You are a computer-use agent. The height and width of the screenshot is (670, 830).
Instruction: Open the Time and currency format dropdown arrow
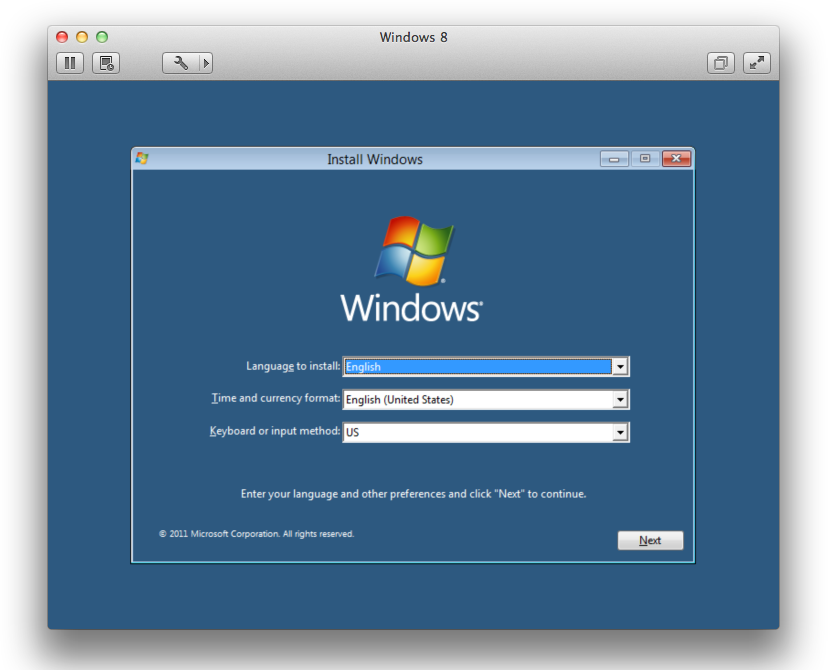(x=620, y=399)
